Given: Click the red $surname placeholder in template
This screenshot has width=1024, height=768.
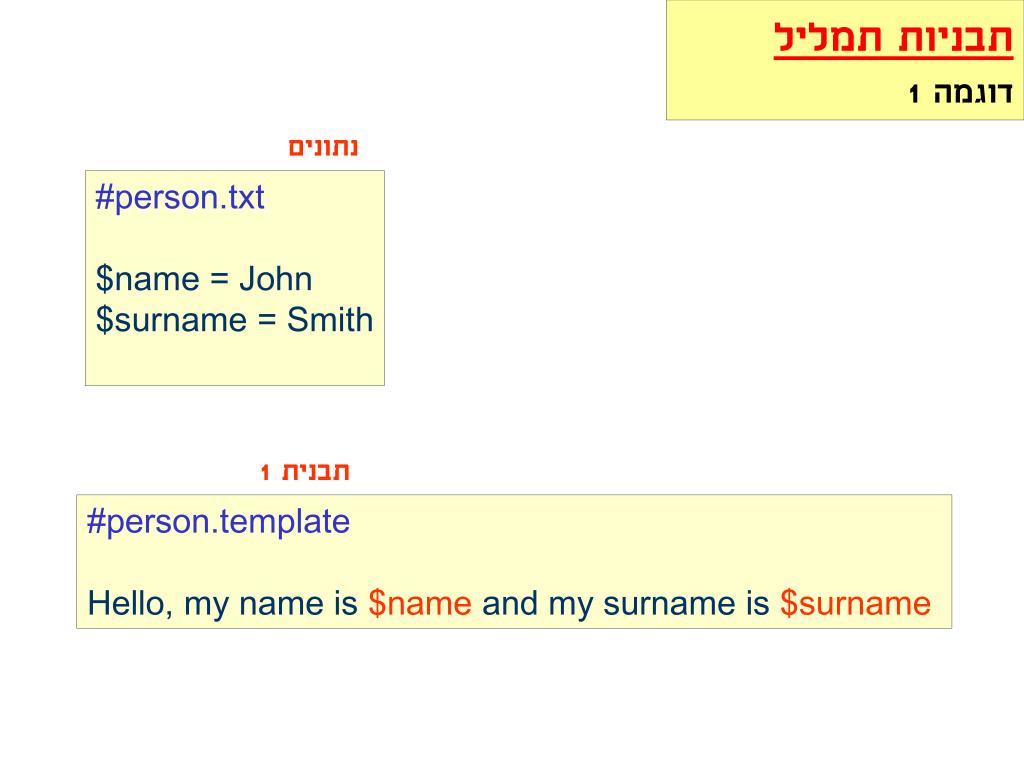Looking at the screenshot, I should coord(856,603).
